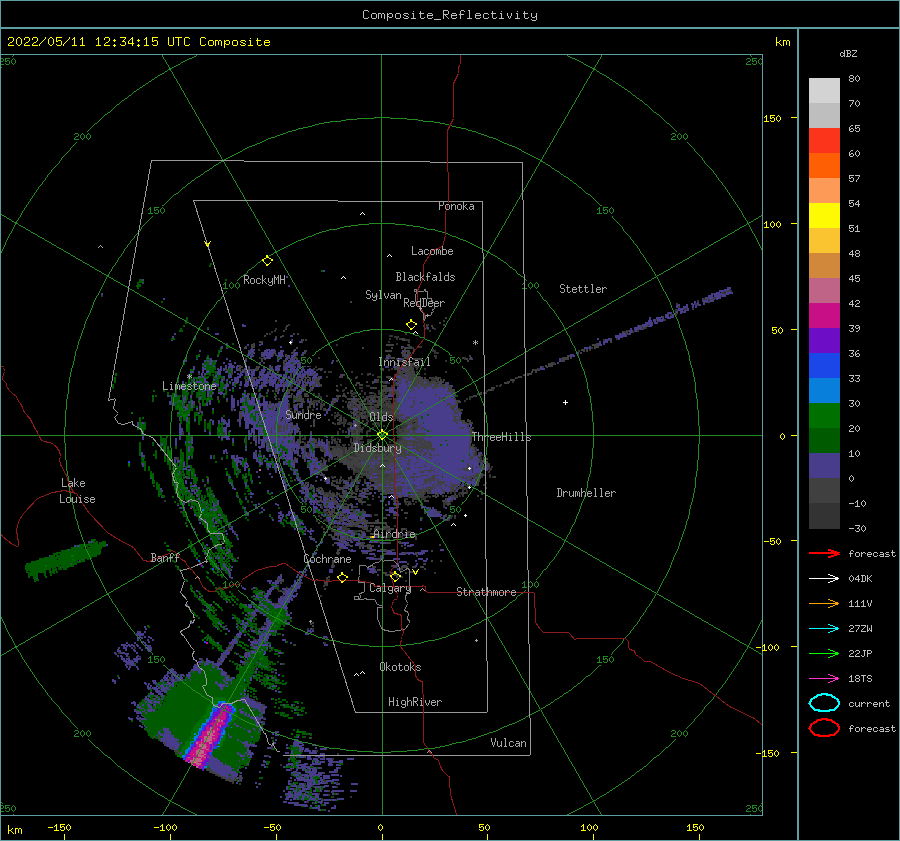Click the RockyMH label

(x=264, y=280)
